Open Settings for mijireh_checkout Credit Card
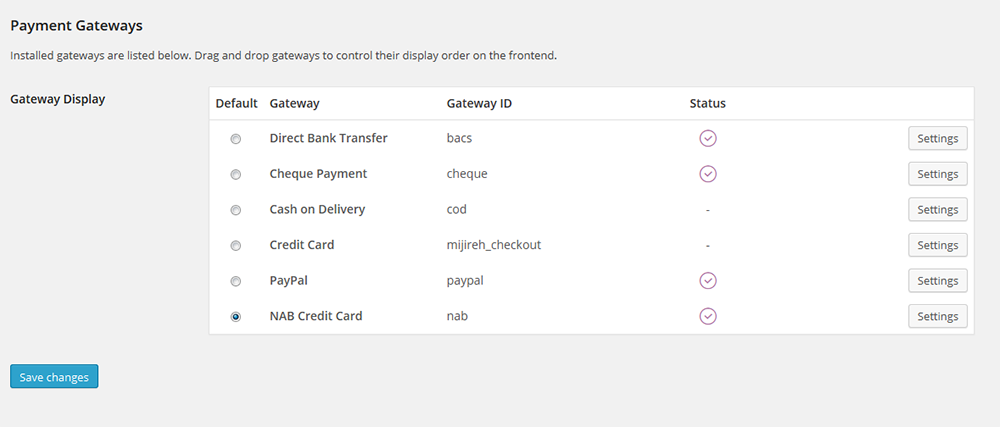This screenshot has height=427, width=1000. [x=938, y=245]
